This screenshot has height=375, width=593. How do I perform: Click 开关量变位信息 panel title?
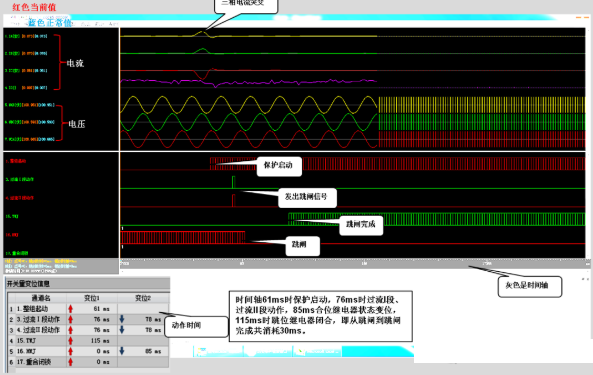(x=28, y=284)
